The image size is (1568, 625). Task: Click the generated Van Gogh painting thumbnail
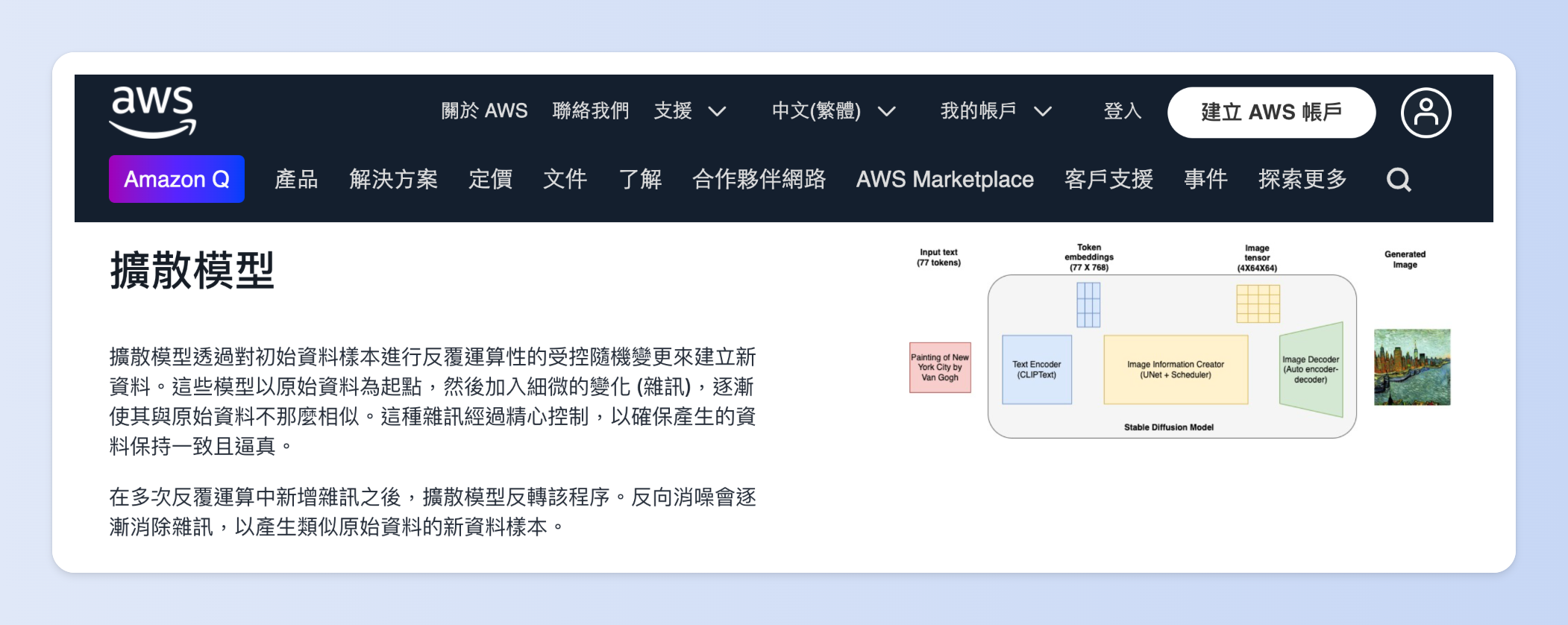pos(1412,367)
